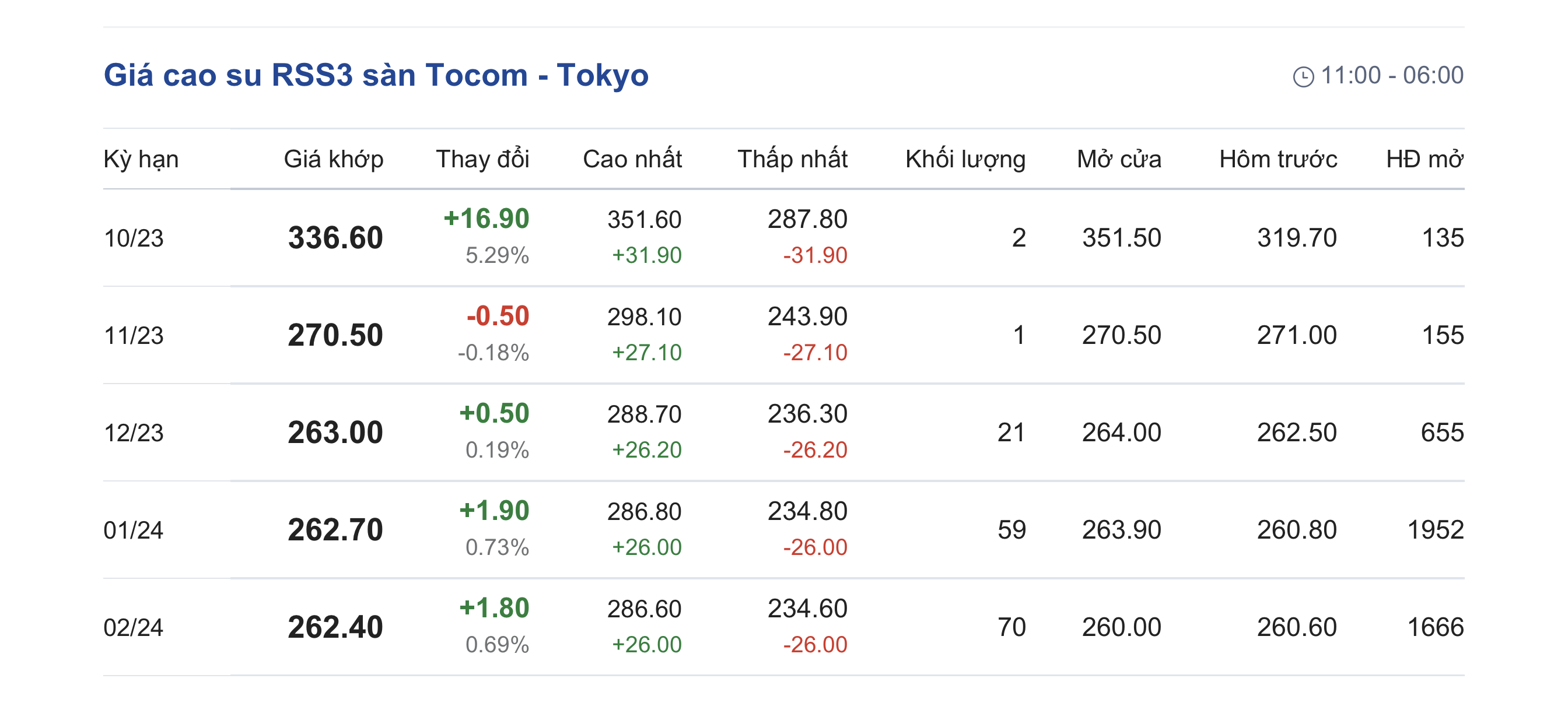Screen dimensions: 1568x724
Task: Click the 'Giá khớp' column header
Action: tap(334, 159)
